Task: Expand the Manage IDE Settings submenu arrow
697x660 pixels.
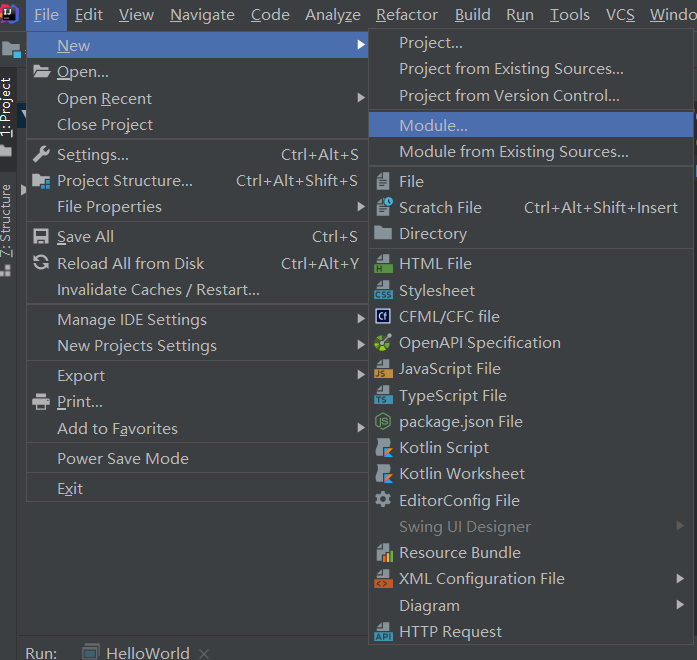Action: point(361,319)
